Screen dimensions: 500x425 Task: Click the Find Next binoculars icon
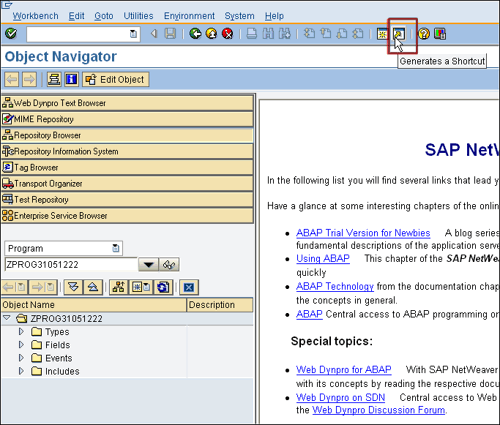tap(284, 34)
